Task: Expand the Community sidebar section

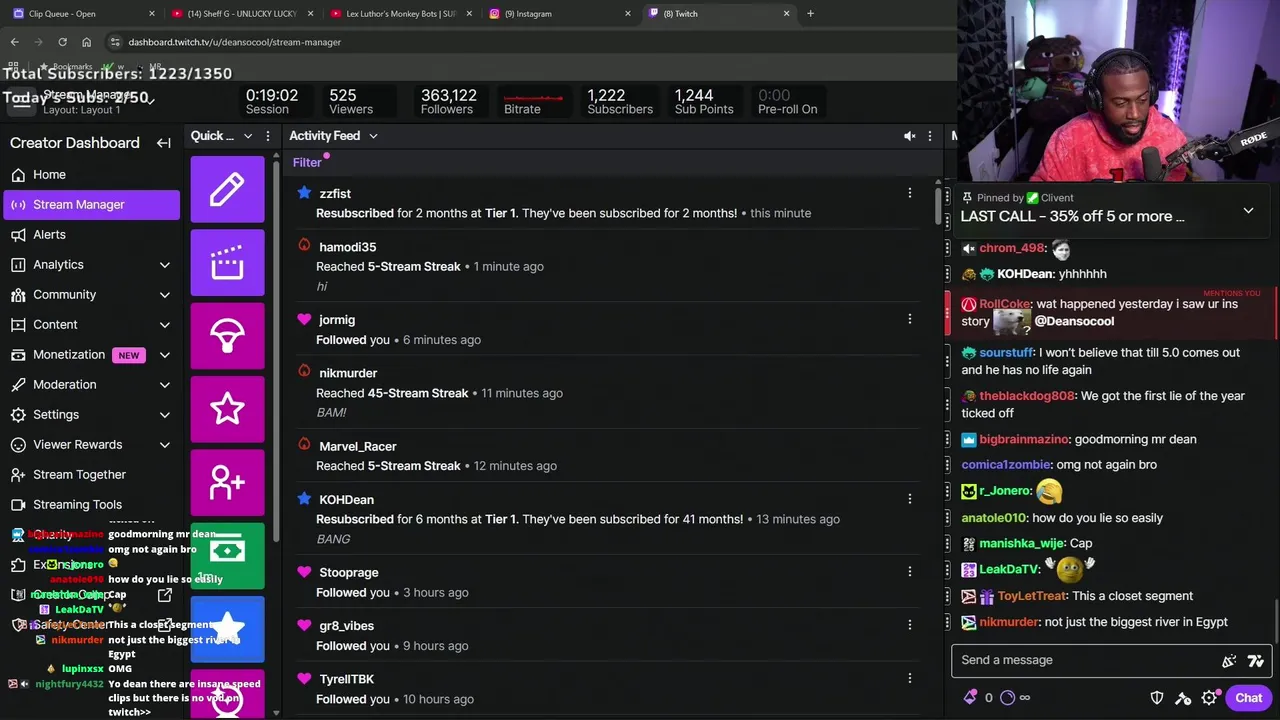Action: (165, 295)
